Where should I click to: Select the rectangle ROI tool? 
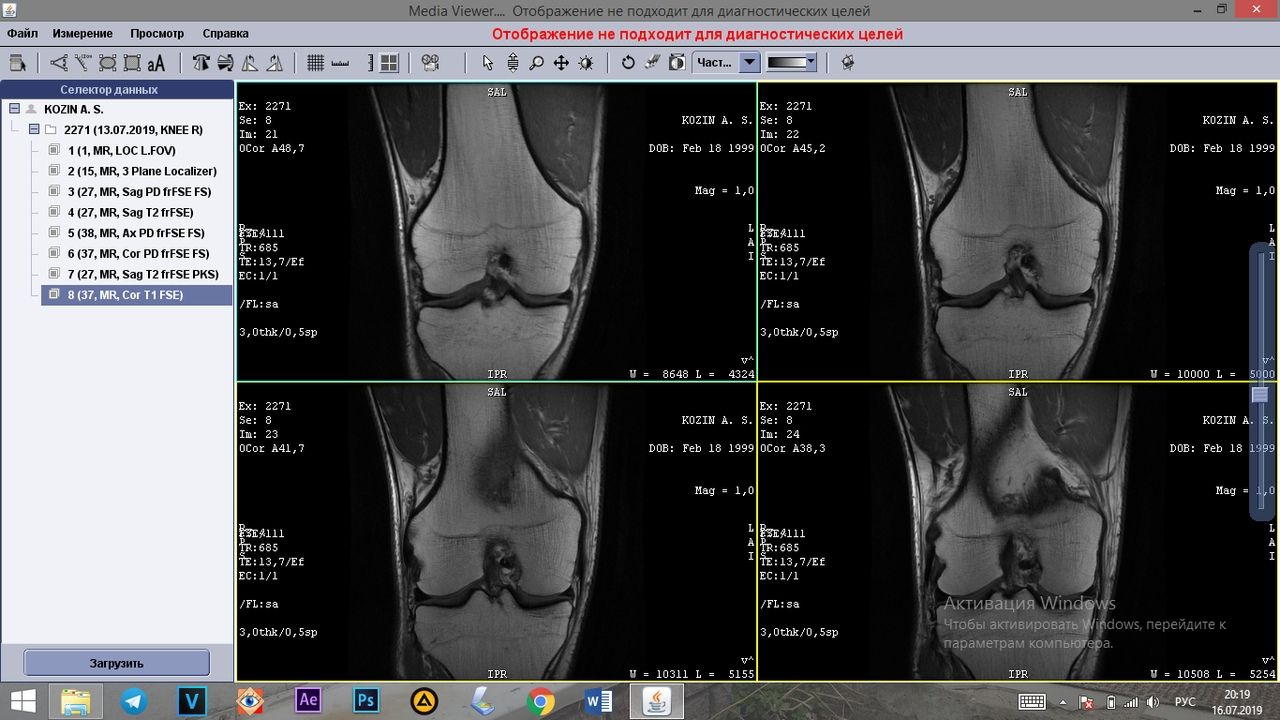[132, 63]
